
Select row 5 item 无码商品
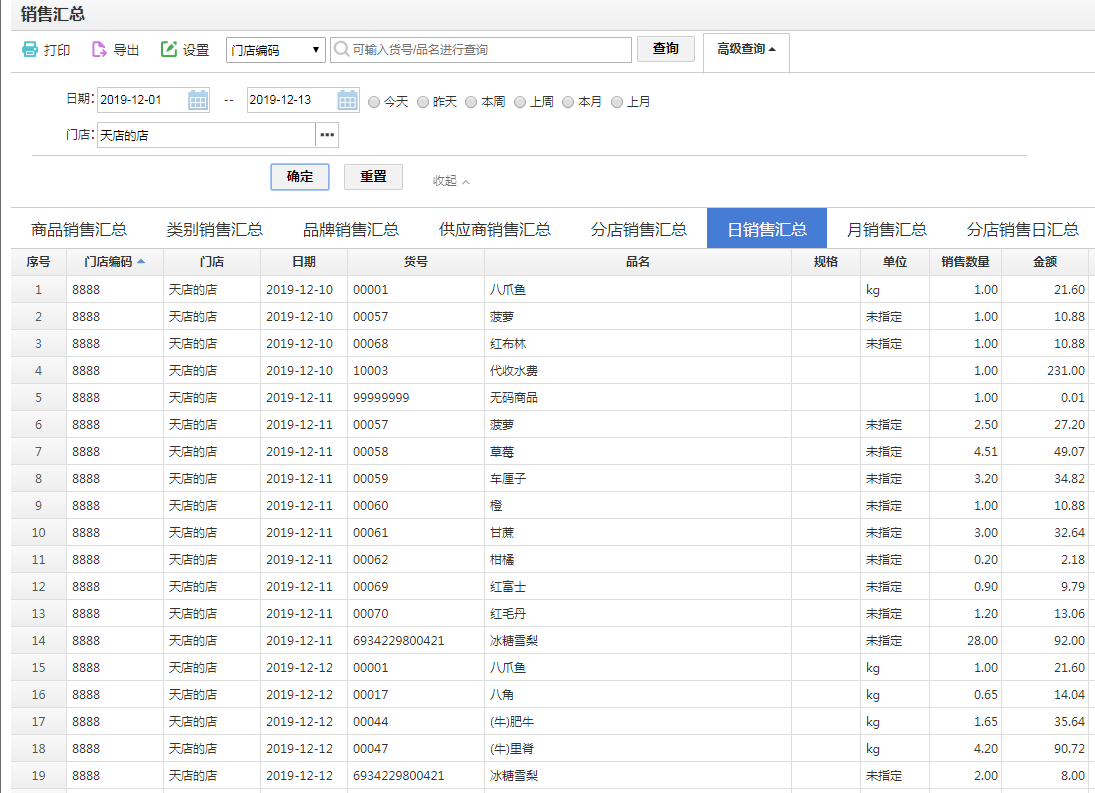click(513, 398)
